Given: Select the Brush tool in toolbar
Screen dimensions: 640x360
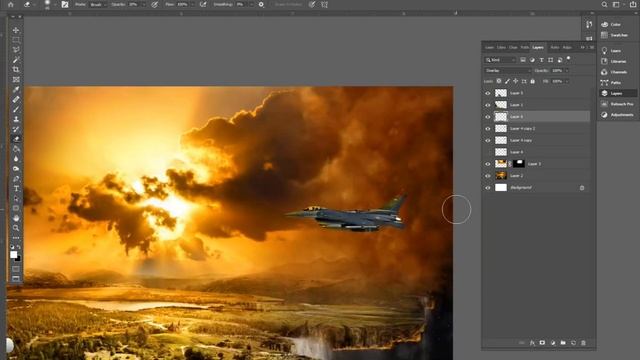Looking at the screenshot, I should click(x=16, y=109).
